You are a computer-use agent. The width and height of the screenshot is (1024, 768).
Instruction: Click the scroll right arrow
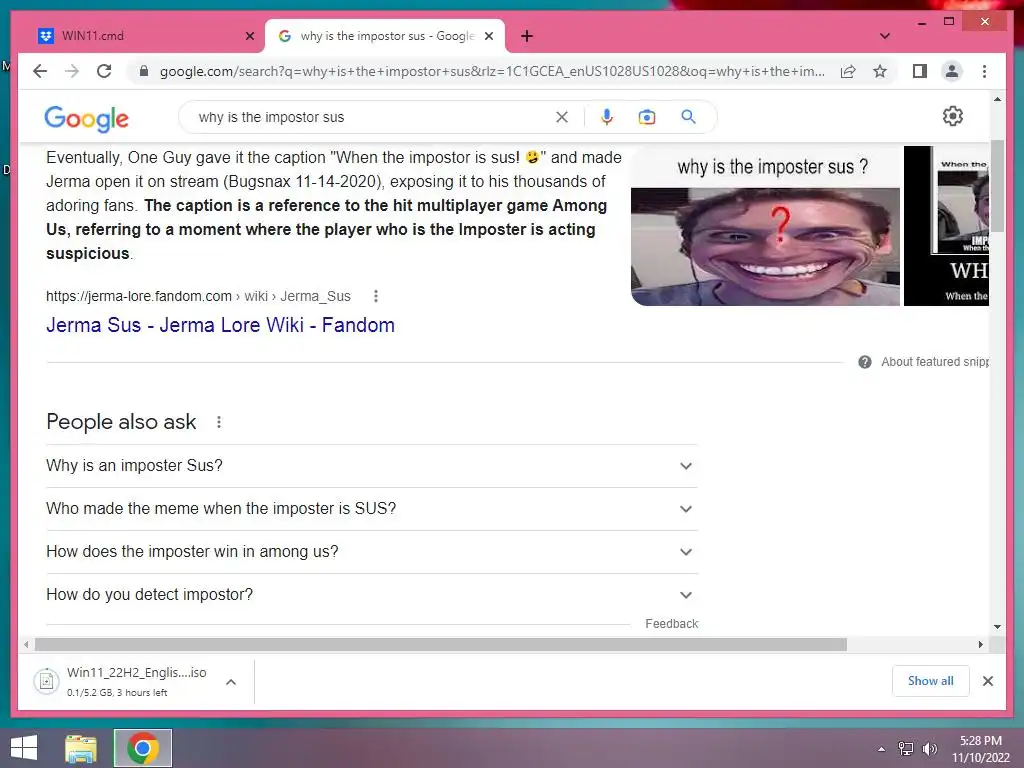tap(980, 645)
